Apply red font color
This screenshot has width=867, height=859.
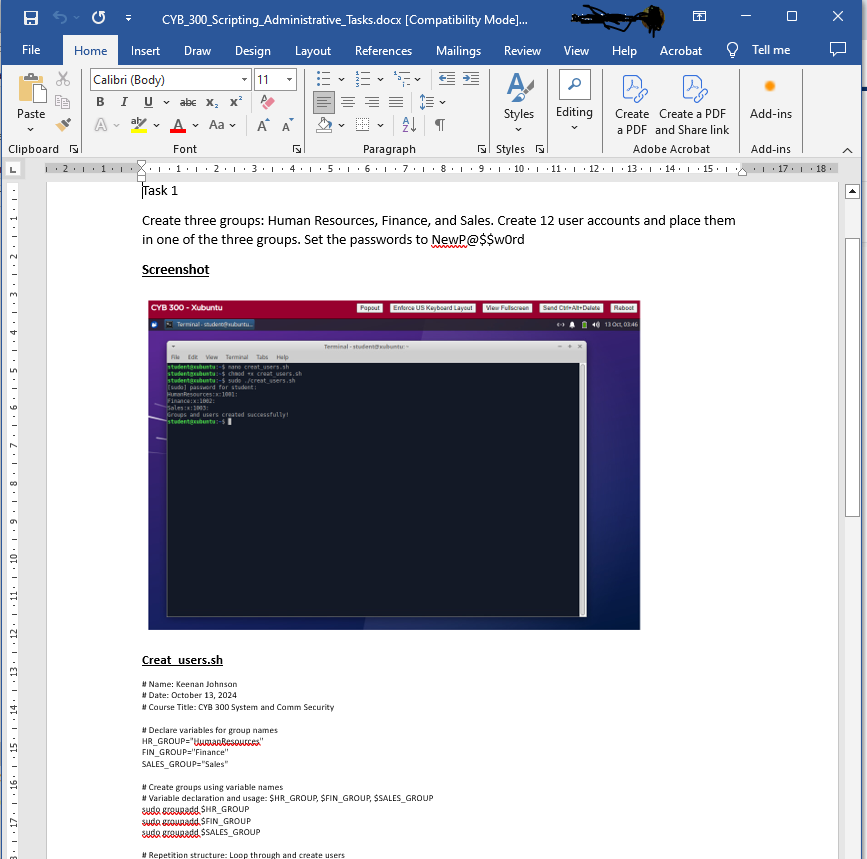click(x=177, y=125)
